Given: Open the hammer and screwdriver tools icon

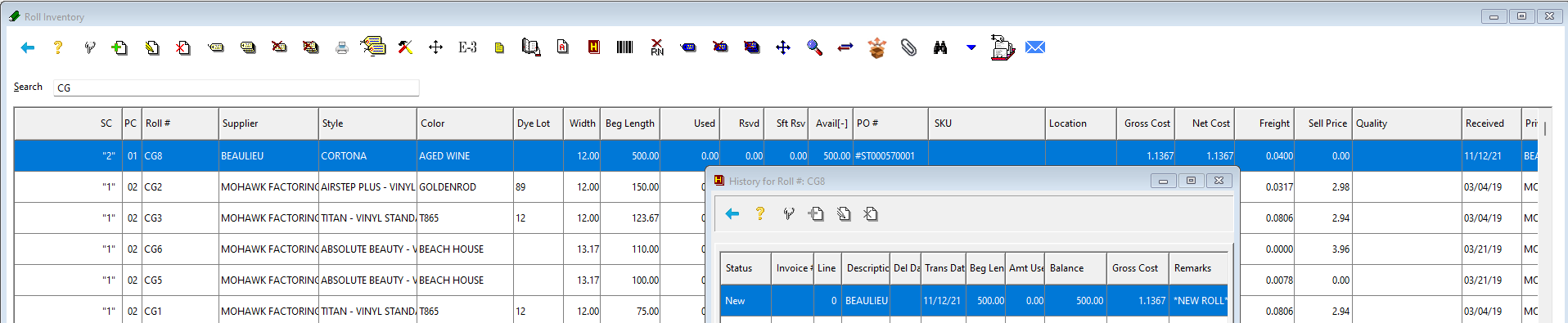Looking at the screenshot, I should (405, 48).
